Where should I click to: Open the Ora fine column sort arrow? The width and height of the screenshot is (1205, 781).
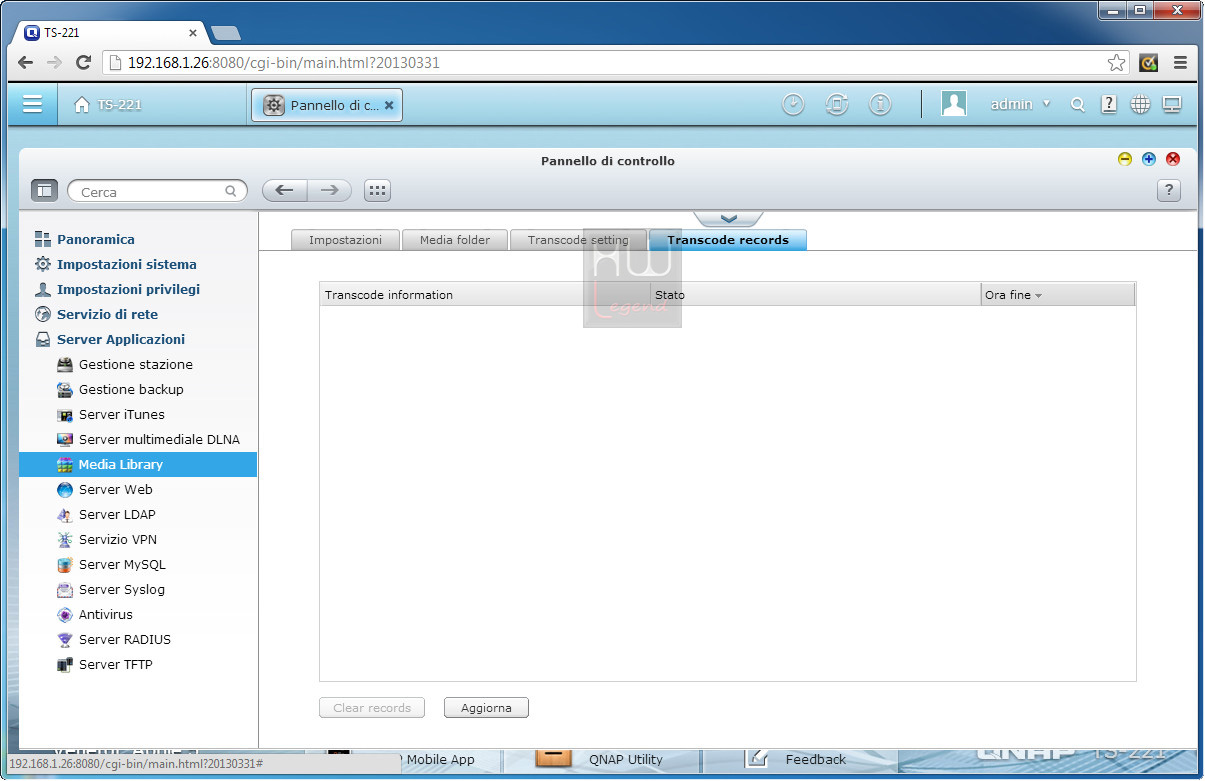(1038, 296)
